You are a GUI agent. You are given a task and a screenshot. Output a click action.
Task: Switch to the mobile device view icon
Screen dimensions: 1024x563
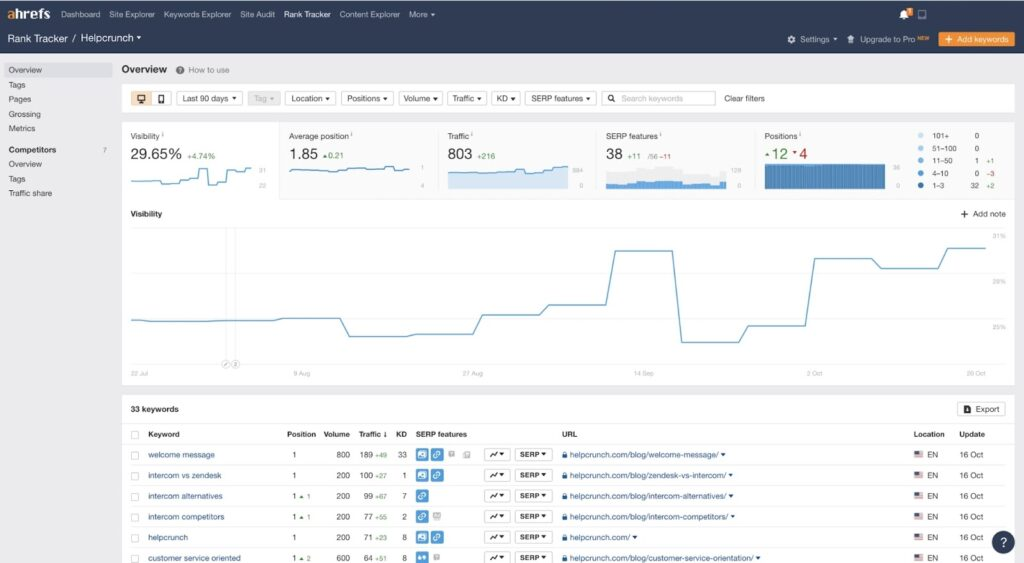tap(161, 99)
